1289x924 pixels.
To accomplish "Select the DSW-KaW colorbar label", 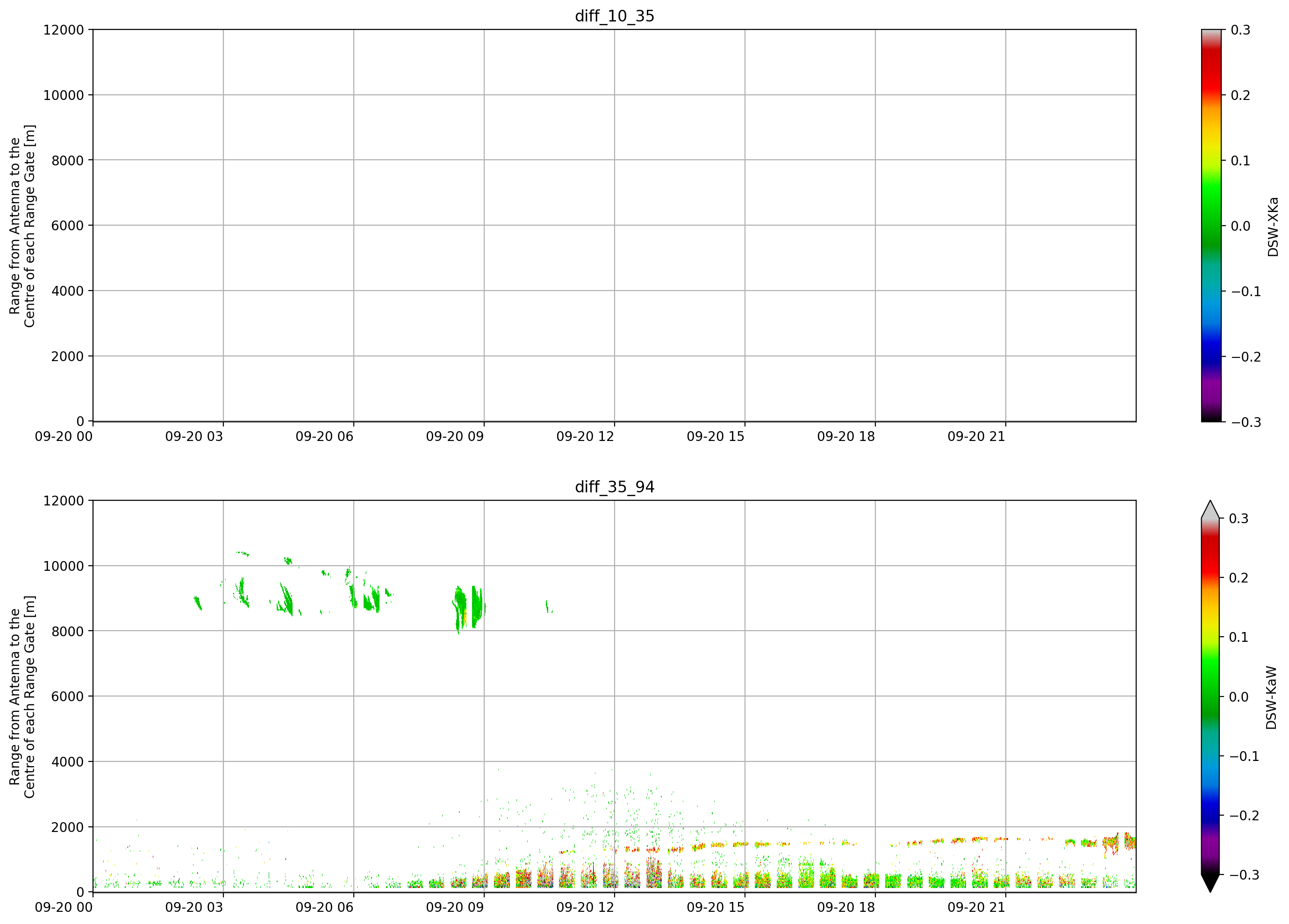I will point(1271,697).
